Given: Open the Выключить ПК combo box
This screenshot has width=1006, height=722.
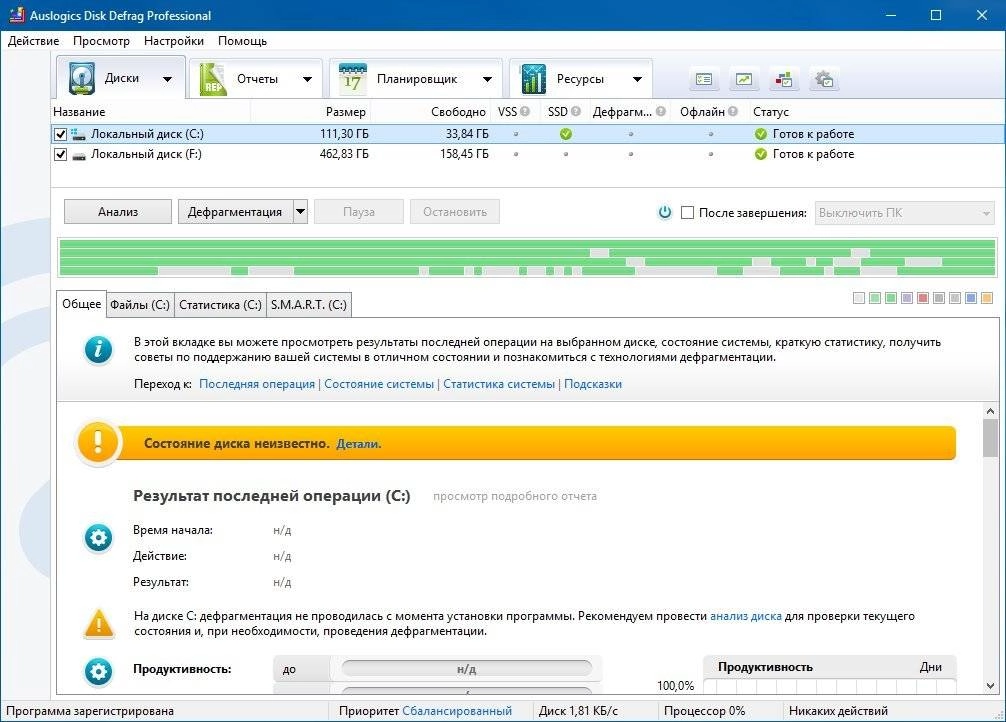Looking at the screenshot, I should pyautogui.click(x=905, y=213).
